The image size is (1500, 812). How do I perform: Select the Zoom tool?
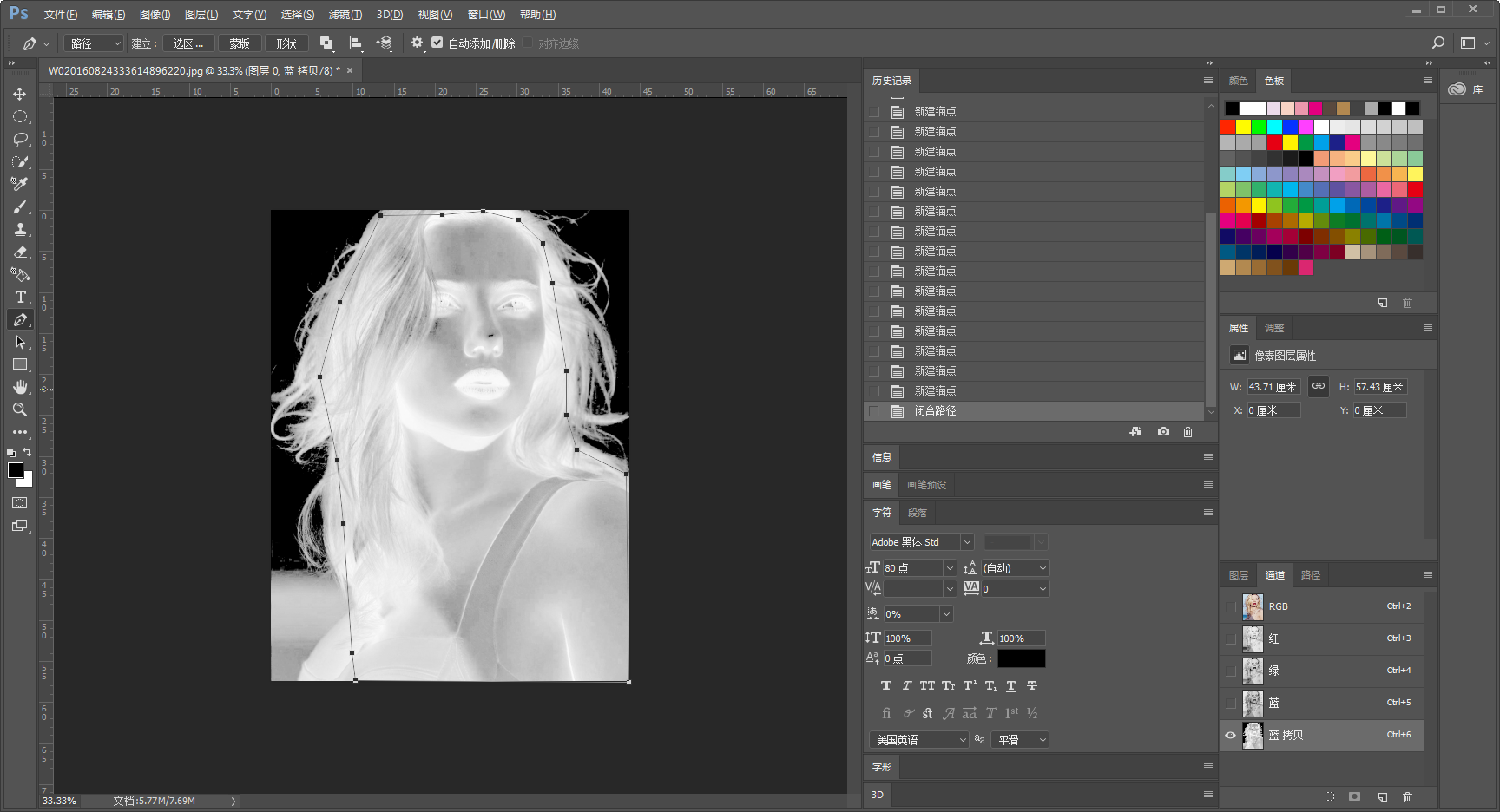tap(20, 409)
